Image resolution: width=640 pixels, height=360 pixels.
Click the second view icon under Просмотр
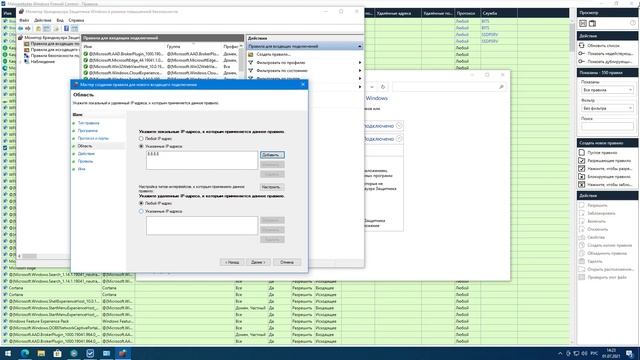(x=592, y=24)
